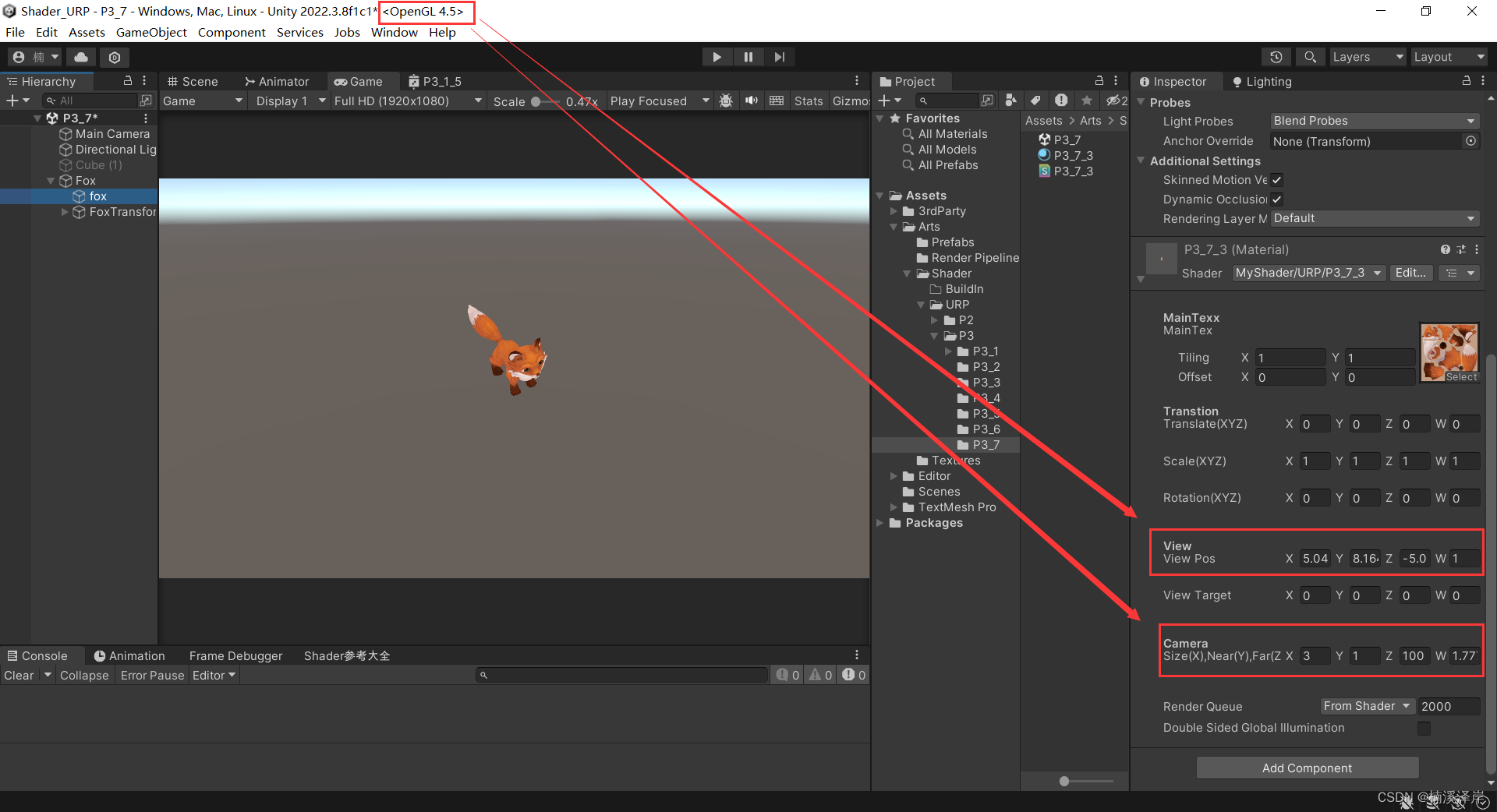Open the Layers dropdown
This screenshot has width=1497, height=812.
(x=1368, y=57)
